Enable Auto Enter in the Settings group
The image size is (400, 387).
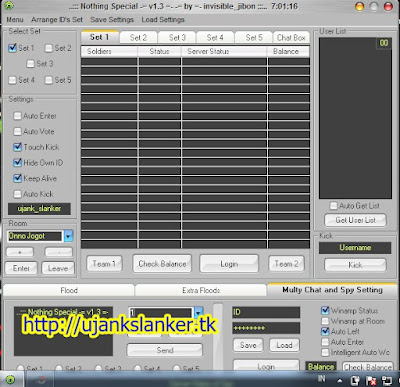tap(17, 116)
